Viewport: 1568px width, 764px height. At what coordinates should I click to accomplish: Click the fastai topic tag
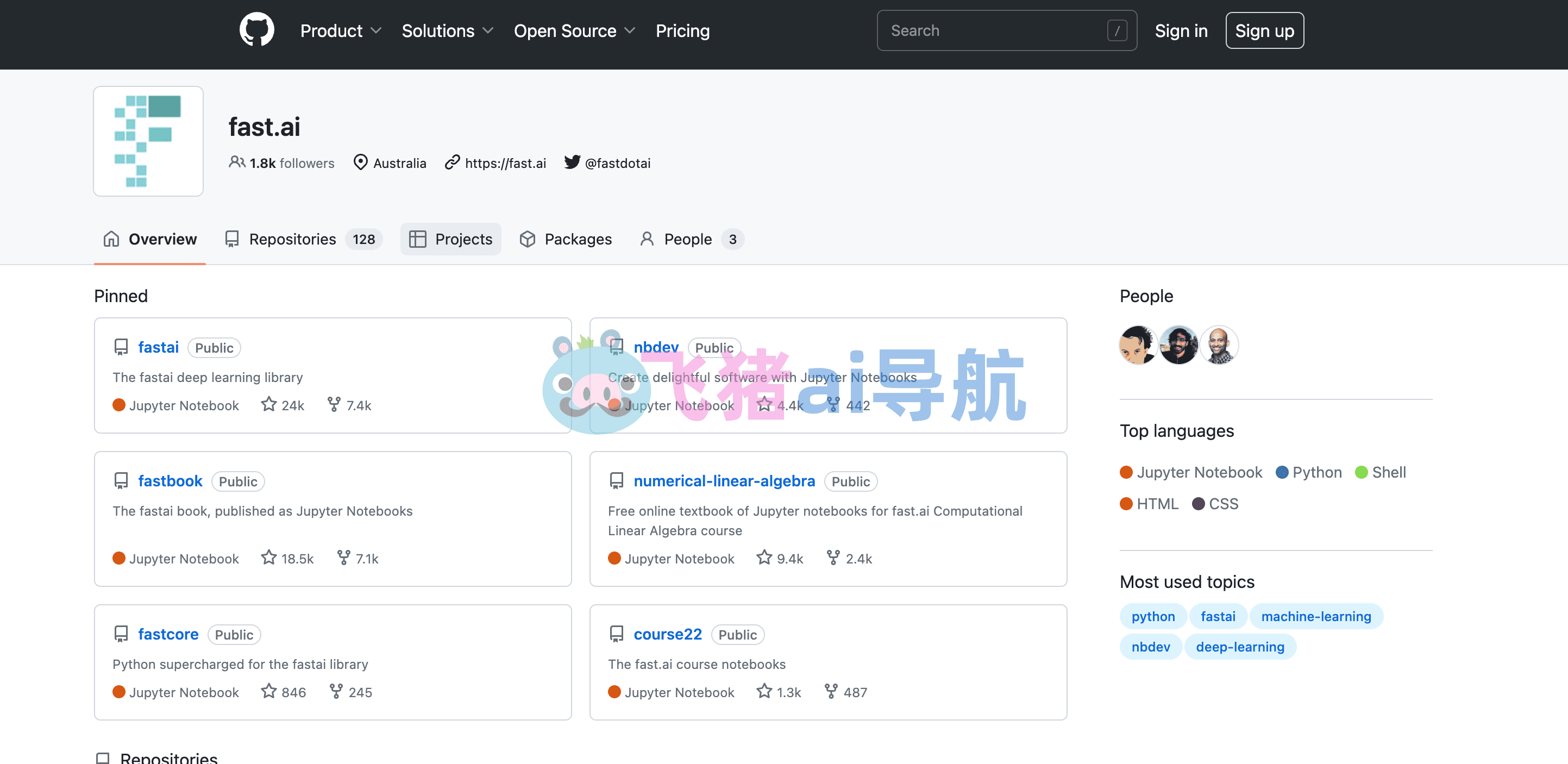click(x=1218, y=616)
